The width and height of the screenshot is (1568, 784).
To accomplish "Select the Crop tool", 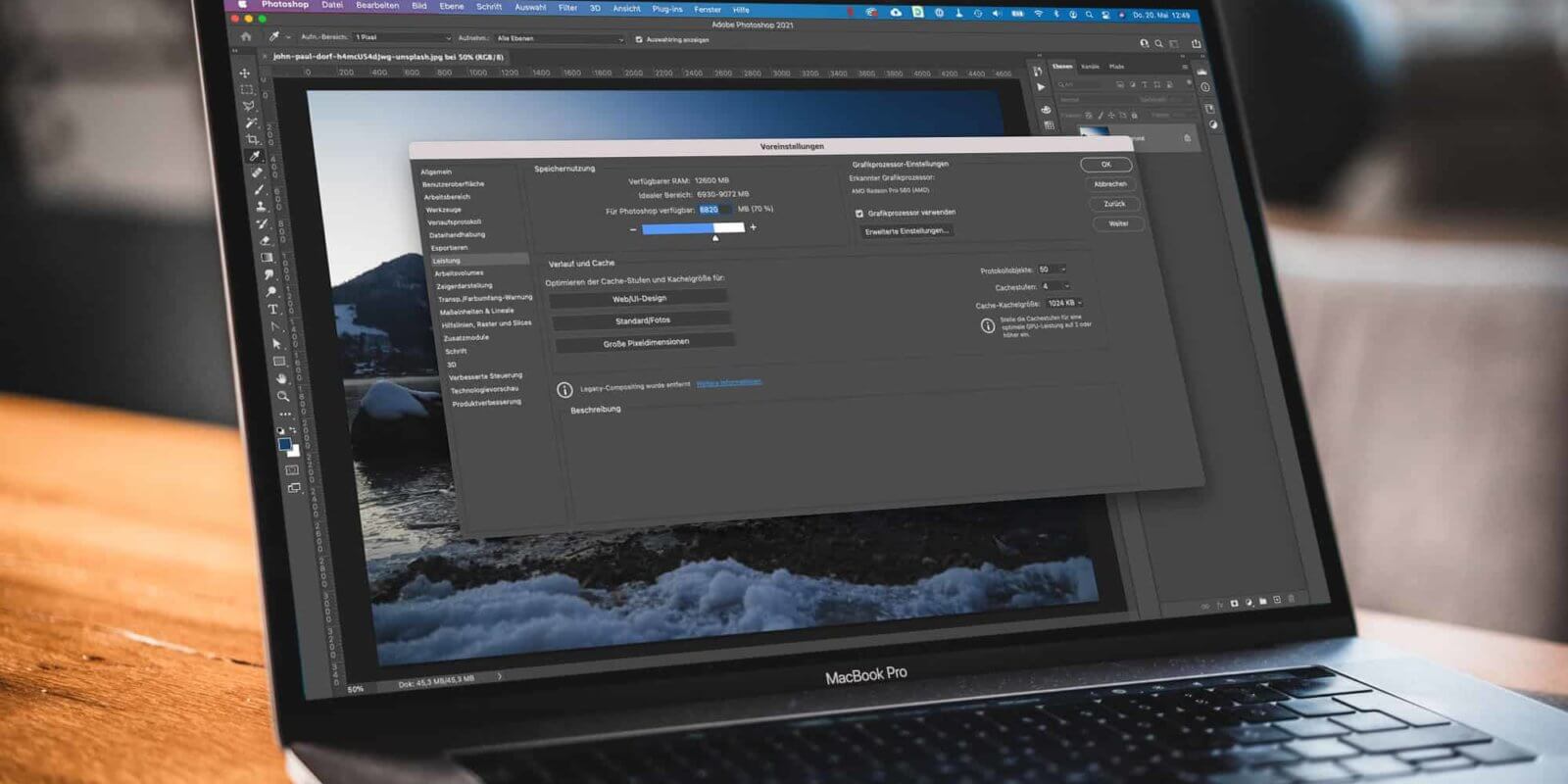I will point(253,139).
